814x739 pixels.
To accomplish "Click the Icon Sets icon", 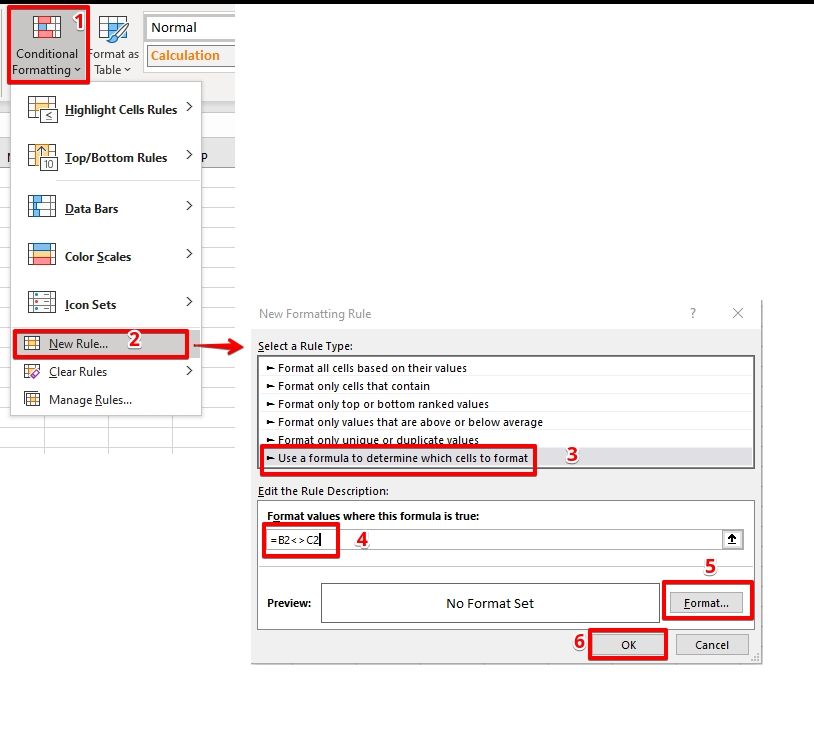I will 42,302.
